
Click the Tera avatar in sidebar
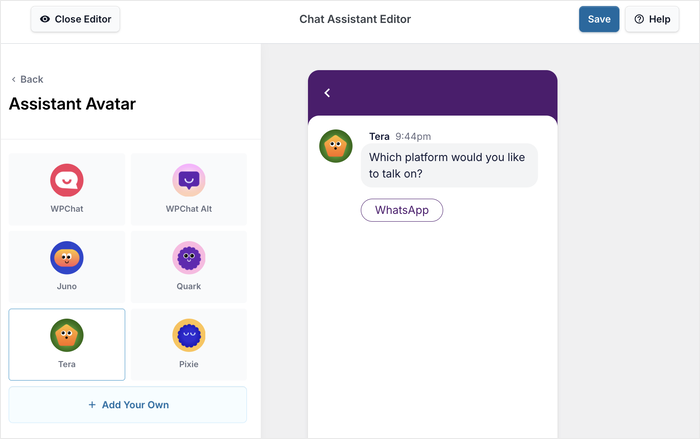click(x=67, y=335)
